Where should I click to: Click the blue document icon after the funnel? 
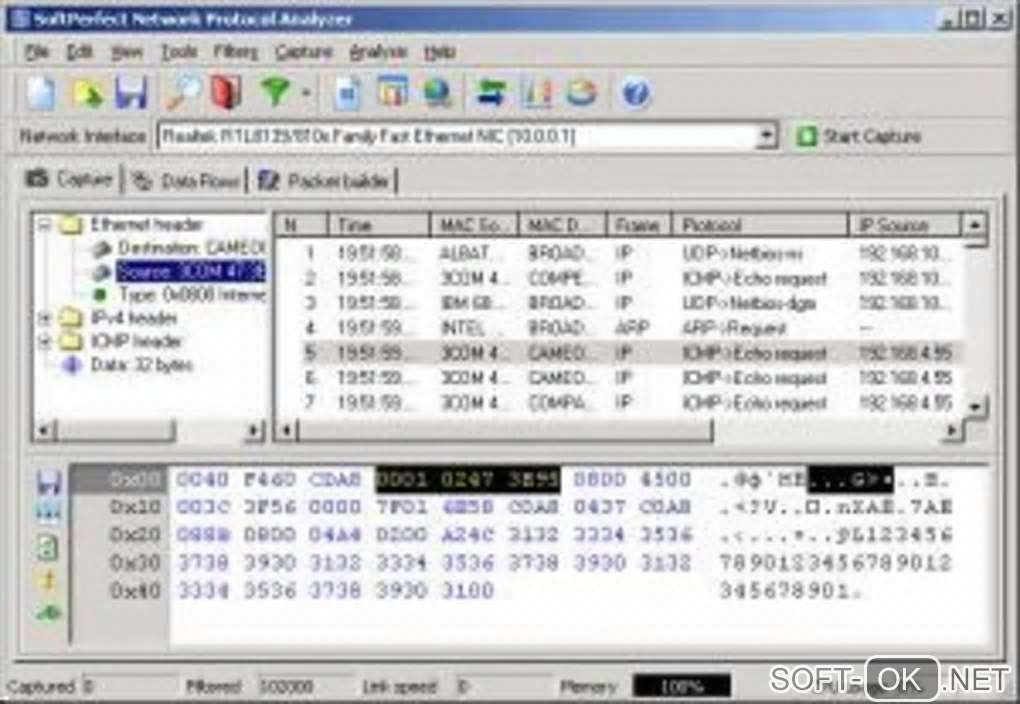click(348, 93)
